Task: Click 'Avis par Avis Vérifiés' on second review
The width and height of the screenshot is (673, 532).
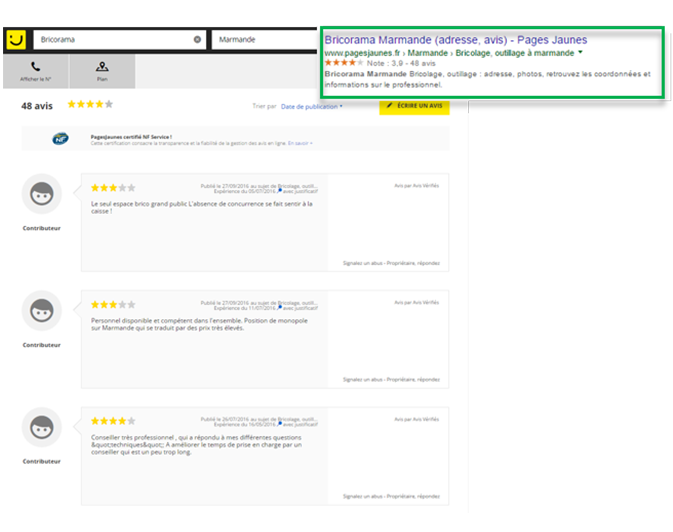Action: point(417,303)
